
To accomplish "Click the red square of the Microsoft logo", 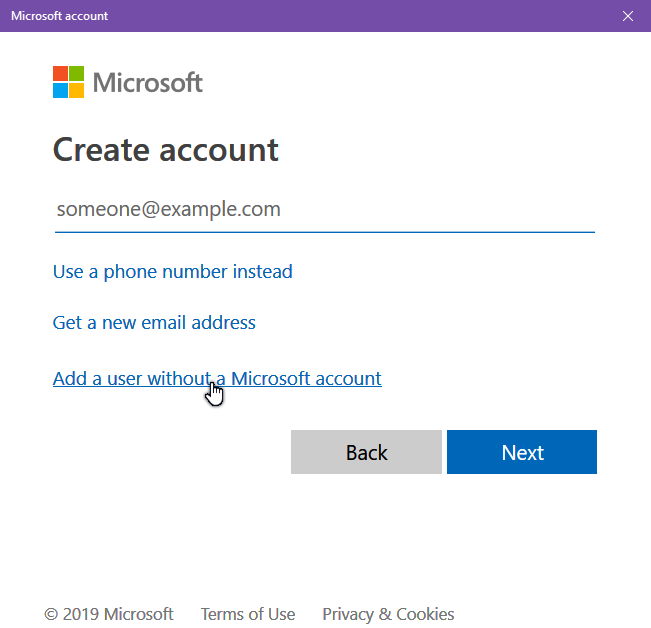I will click(60, 73).
